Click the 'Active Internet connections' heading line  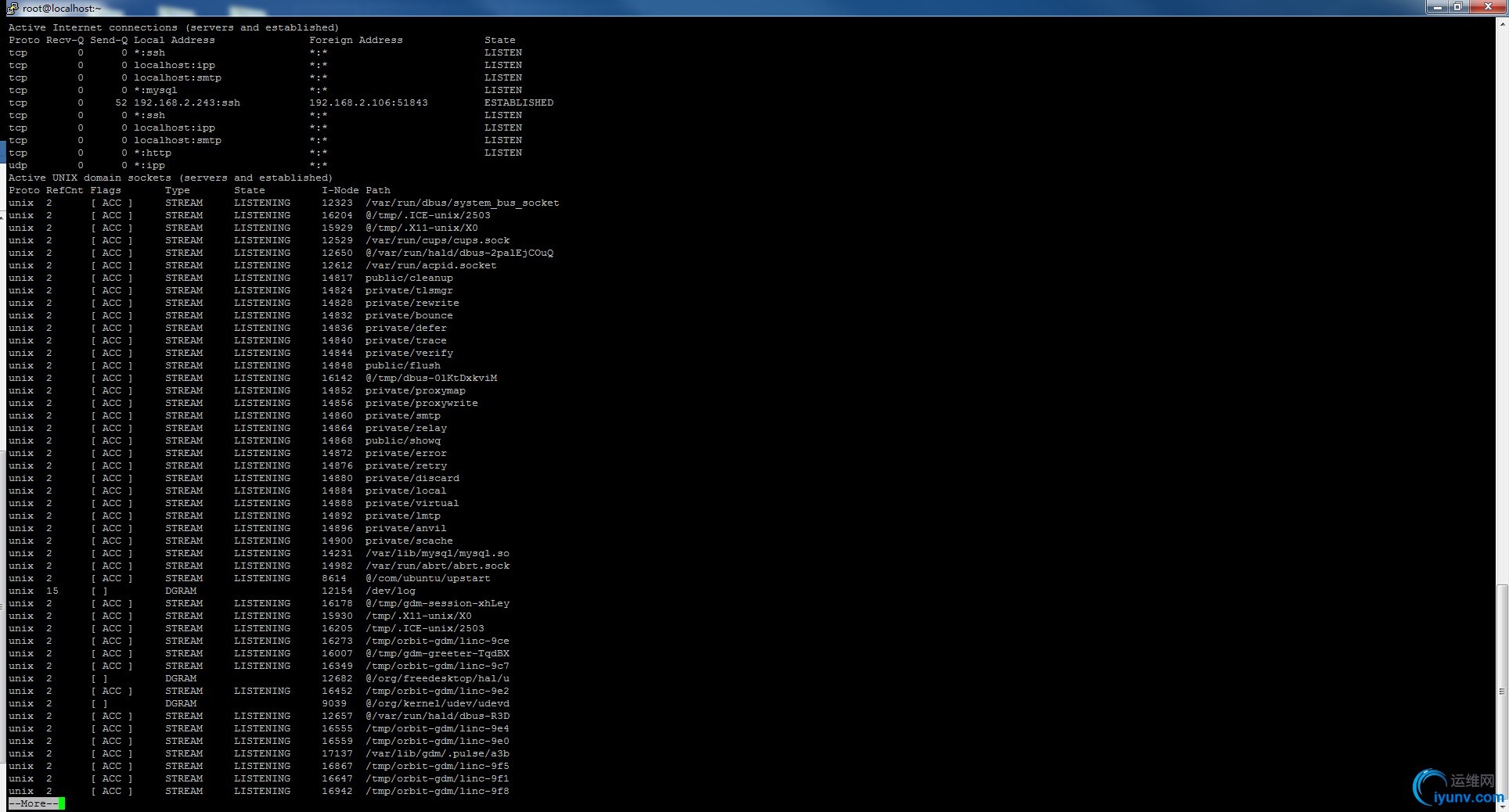[174, 27]
